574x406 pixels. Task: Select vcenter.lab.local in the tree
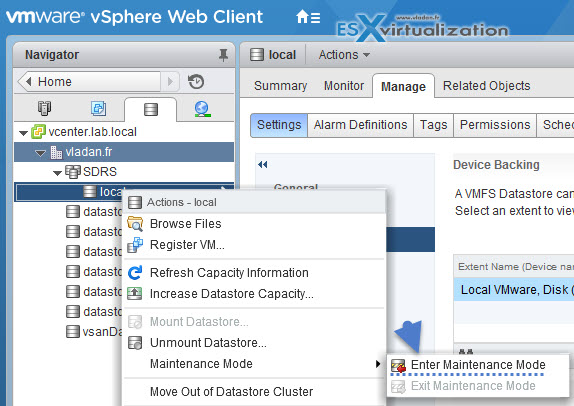(x=92, y=132)
